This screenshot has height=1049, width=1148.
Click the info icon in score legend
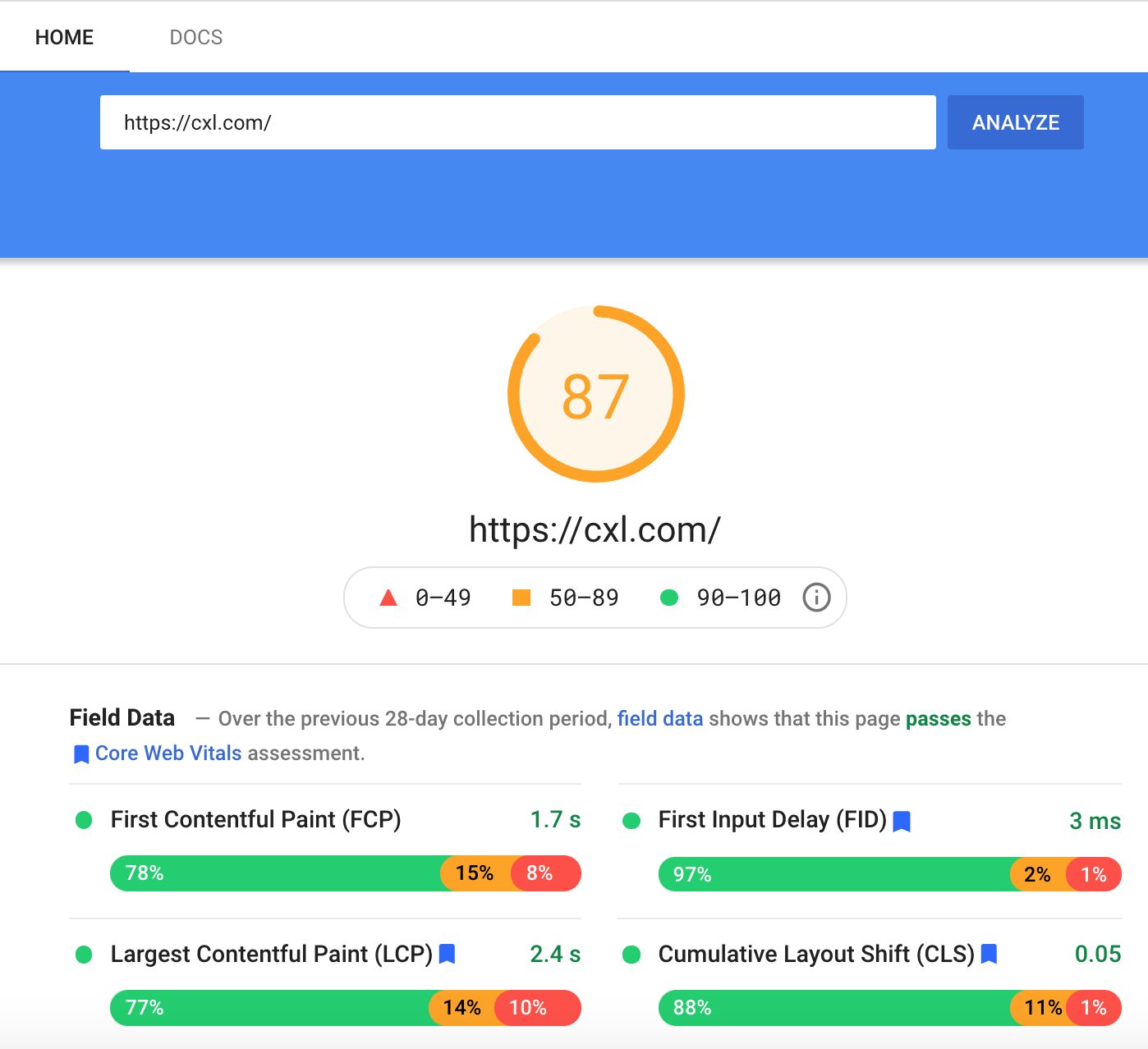[x=816, y=597]
